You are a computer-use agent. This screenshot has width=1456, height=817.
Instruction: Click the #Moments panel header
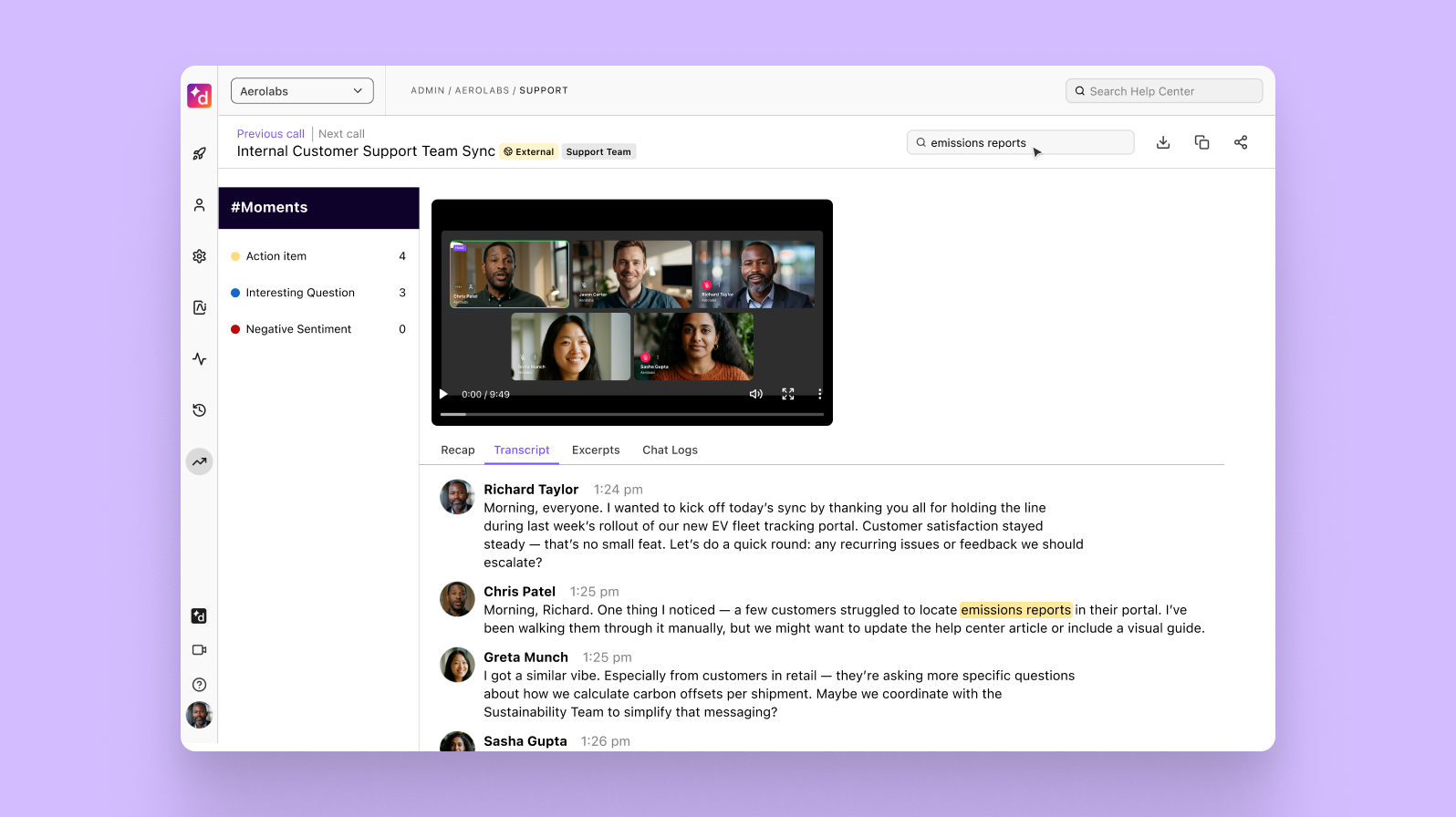pos(318,208)
